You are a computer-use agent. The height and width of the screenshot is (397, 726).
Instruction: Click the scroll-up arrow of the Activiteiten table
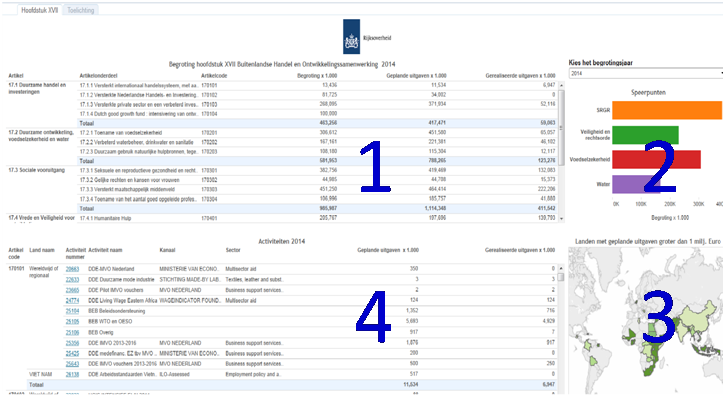click(x=561, y=269)
